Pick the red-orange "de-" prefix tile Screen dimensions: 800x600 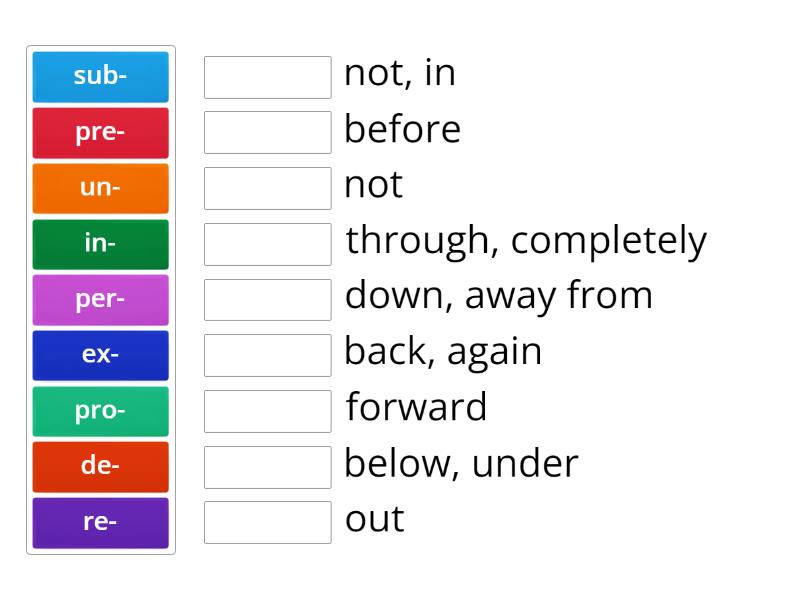[x=100, y=467]
